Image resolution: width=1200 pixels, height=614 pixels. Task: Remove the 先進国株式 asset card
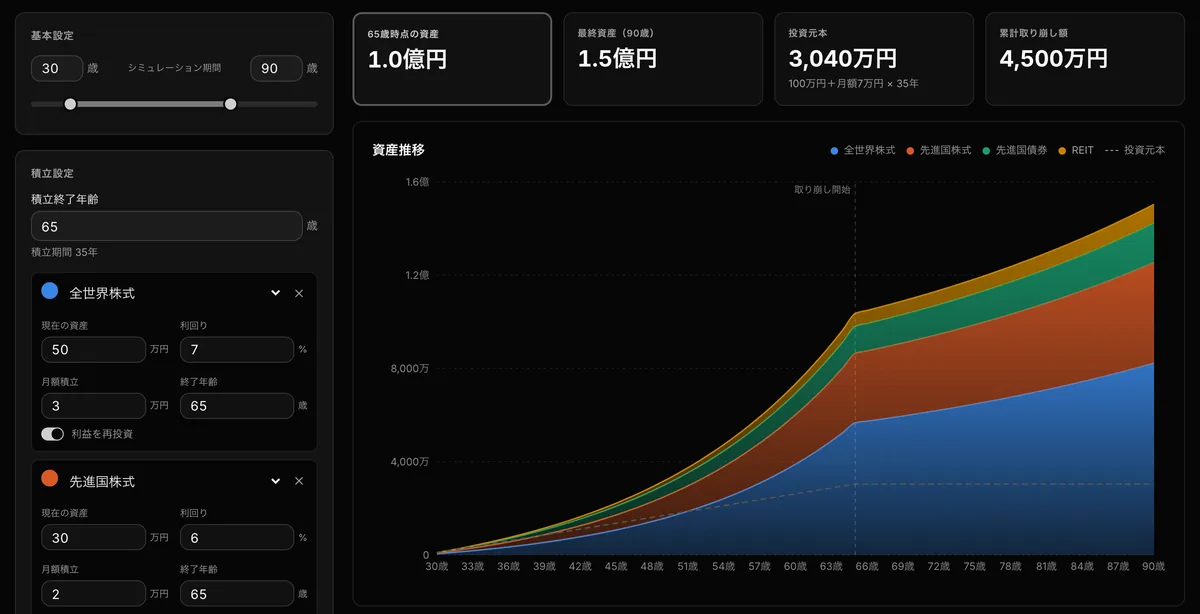point(299,481)
